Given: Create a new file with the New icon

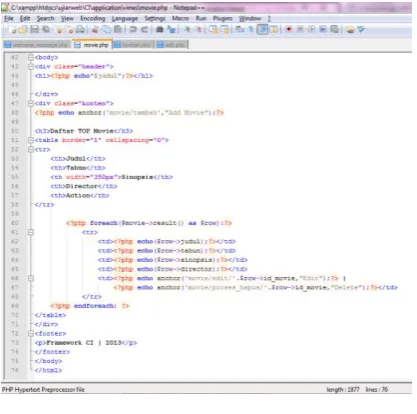Looking at the screenshot, I should pos(13,30).
